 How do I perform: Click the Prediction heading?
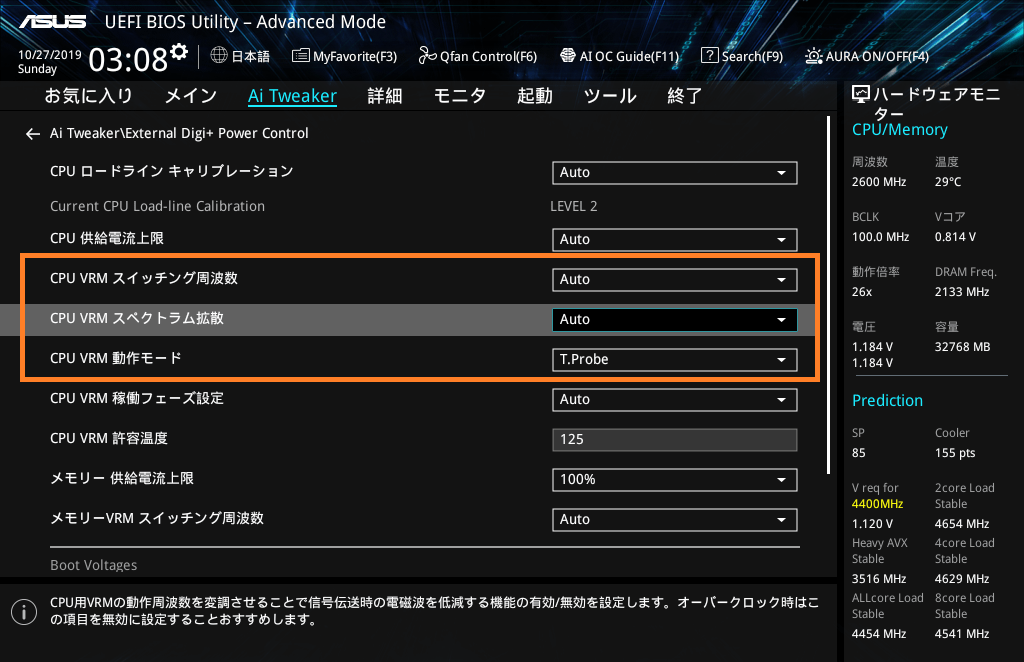pos(888,400)
